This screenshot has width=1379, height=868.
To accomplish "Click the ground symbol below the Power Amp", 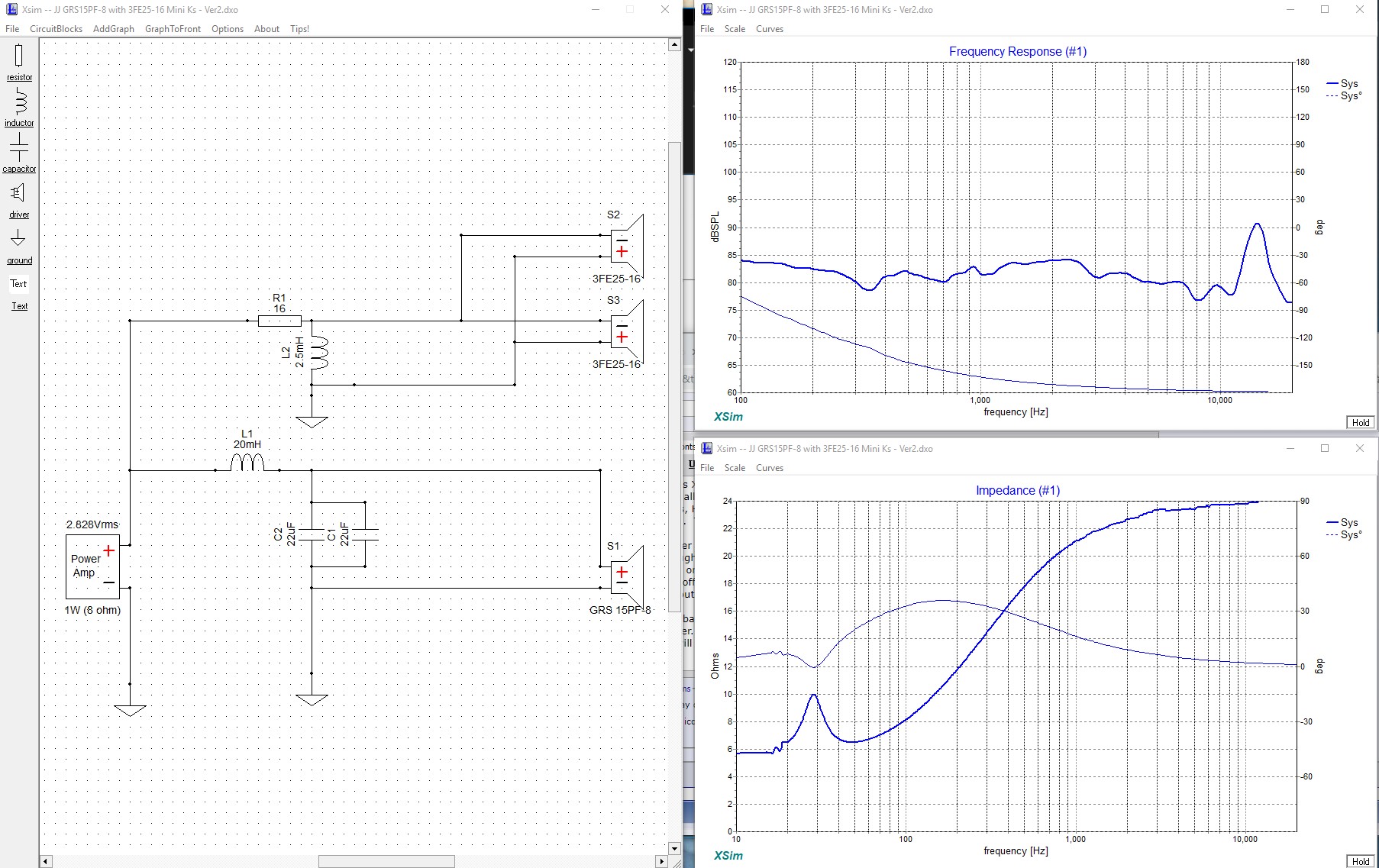I will (130, 710).
